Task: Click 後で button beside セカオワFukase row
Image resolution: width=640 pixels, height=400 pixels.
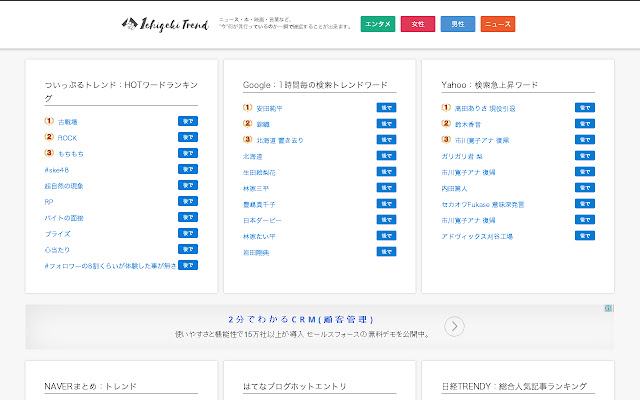Action: 585,204
